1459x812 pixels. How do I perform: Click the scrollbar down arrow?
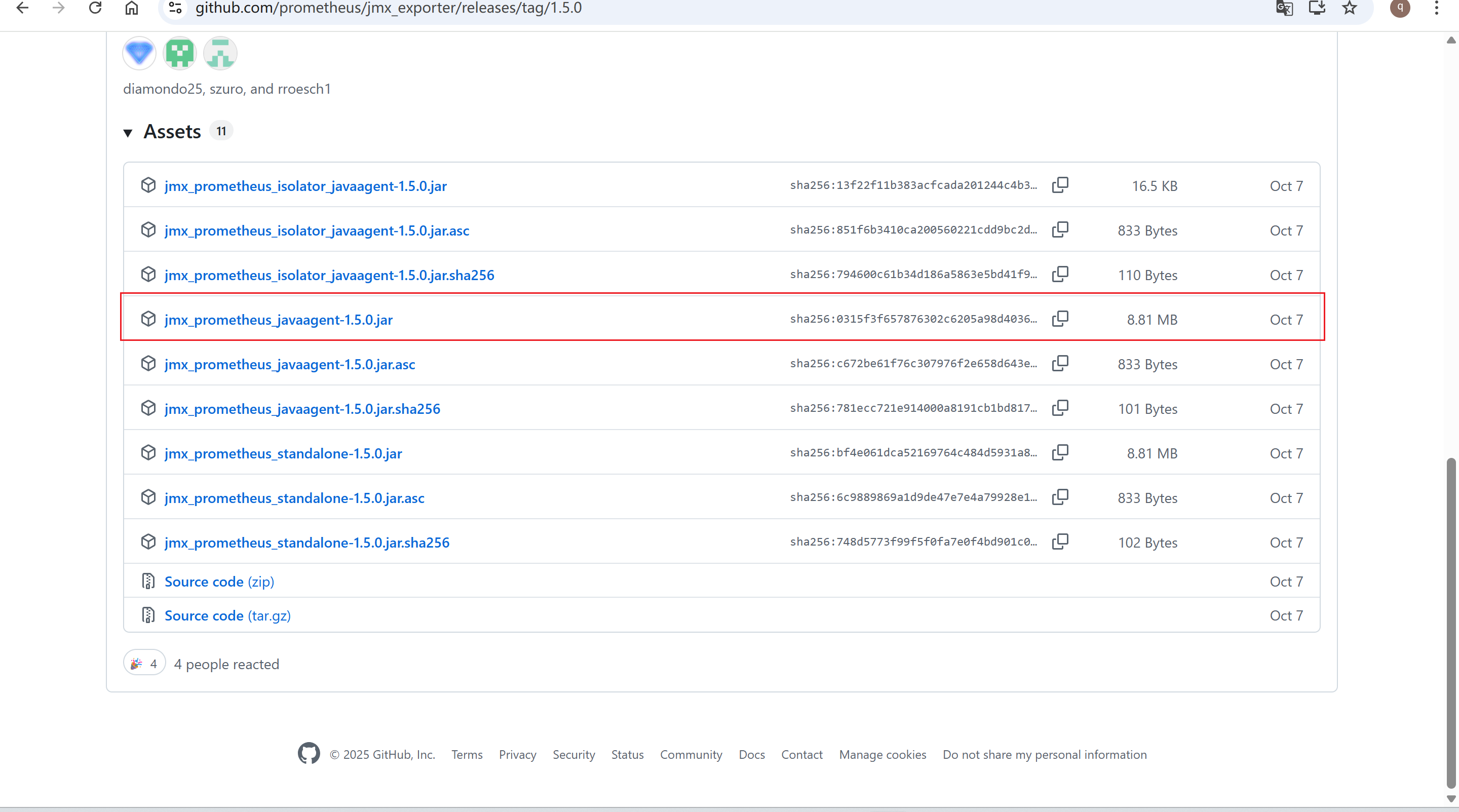[1450, 798]
